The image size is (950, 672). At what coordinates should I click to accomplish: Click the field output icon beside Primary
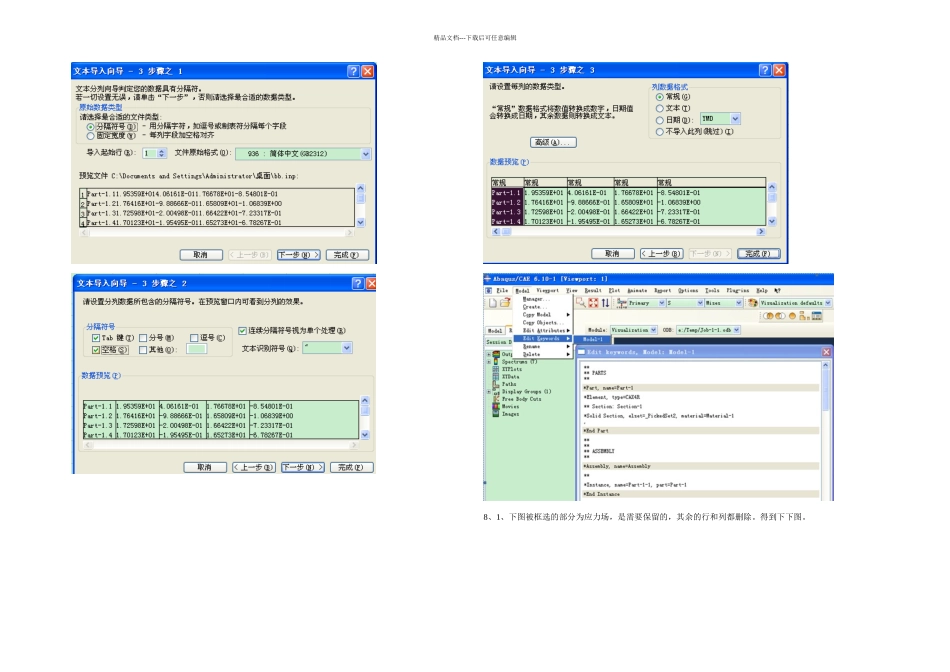(622, 303)
